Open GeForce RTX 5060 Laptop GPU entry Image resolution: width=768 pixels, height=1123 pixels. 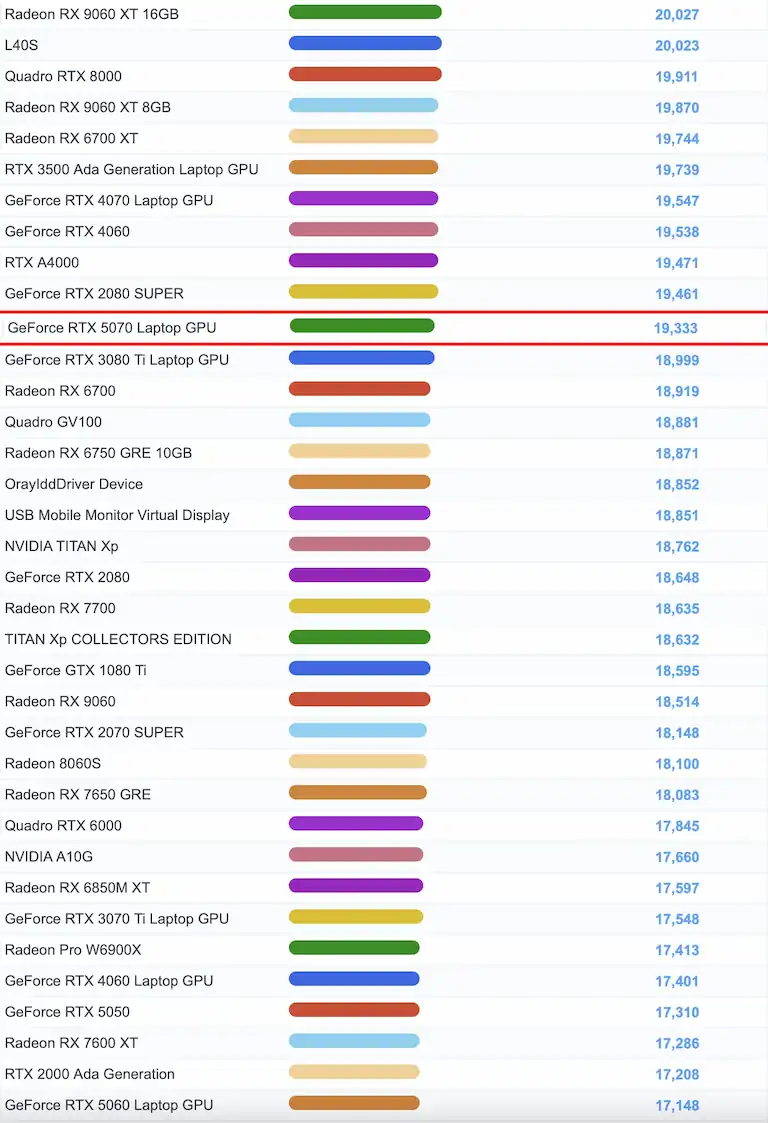(x=109, y=1105)
